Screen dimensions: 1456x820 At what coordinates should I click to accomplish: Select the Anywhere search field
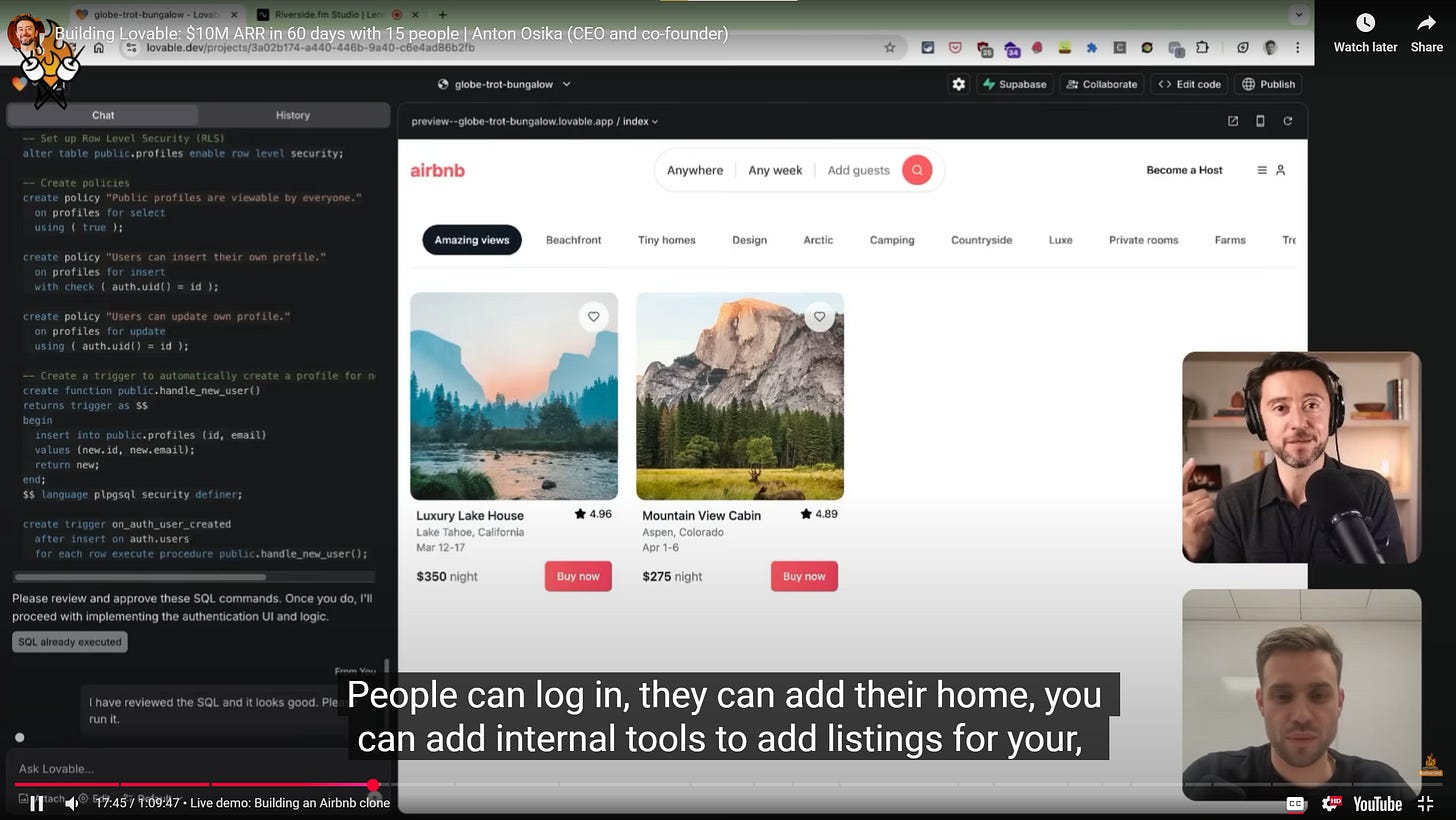click(x=695, y=170)
